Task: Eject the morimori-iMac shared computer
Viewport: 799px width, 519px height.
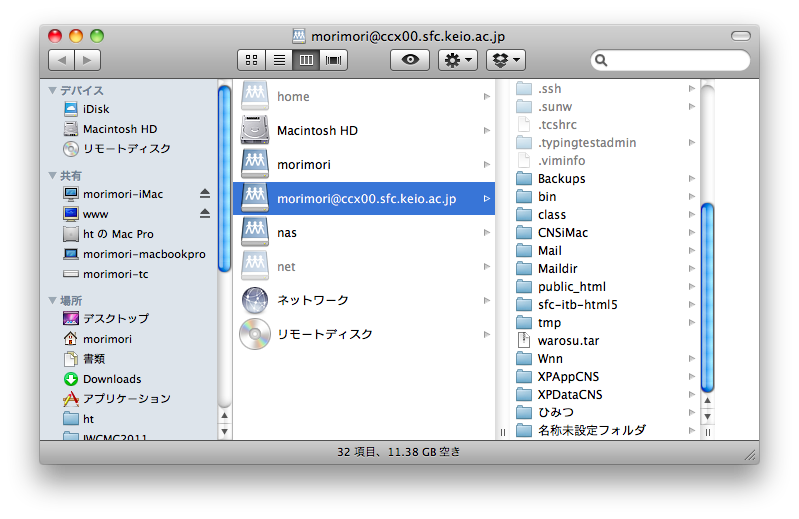Action: point(205,193)
